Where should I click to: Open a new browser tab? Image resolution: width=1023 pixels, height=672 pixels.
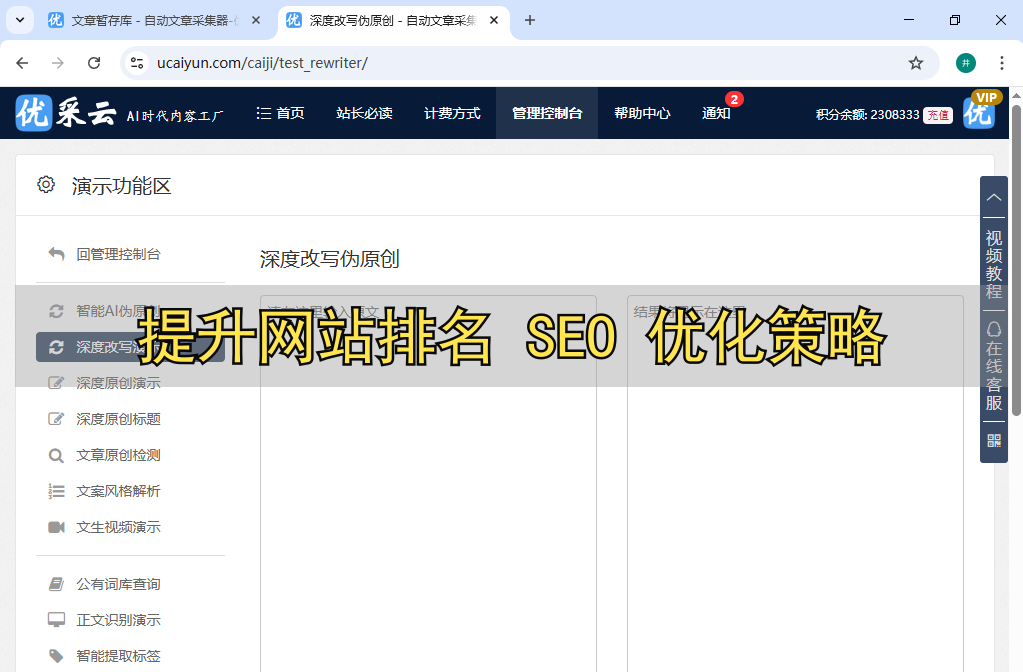[530, 20]
